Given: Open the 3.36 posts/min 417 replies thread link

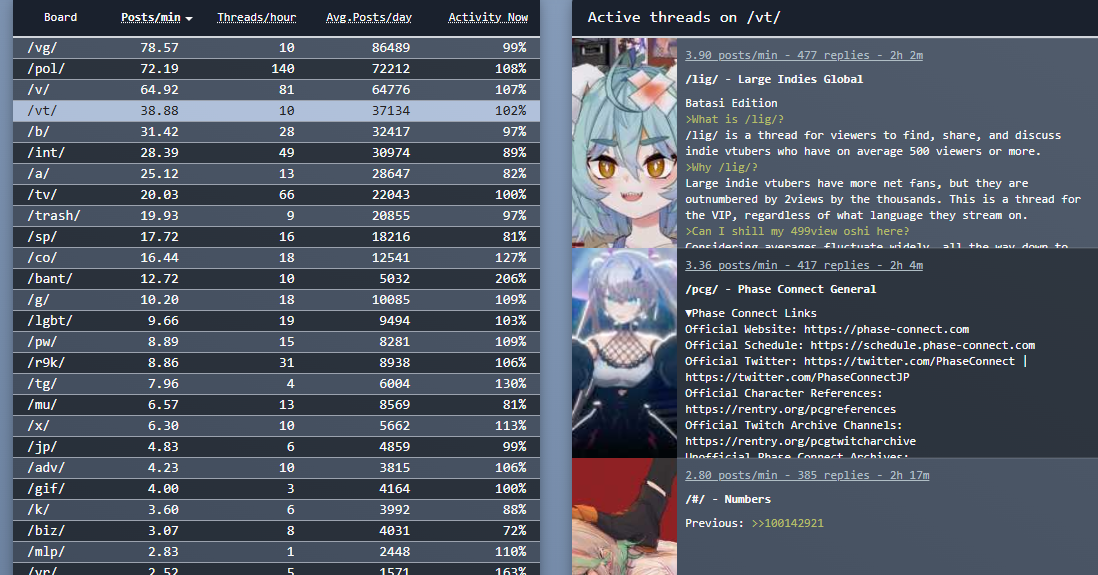Looking at the screenshot, I should pyautogui.click(x=804, y=265).
